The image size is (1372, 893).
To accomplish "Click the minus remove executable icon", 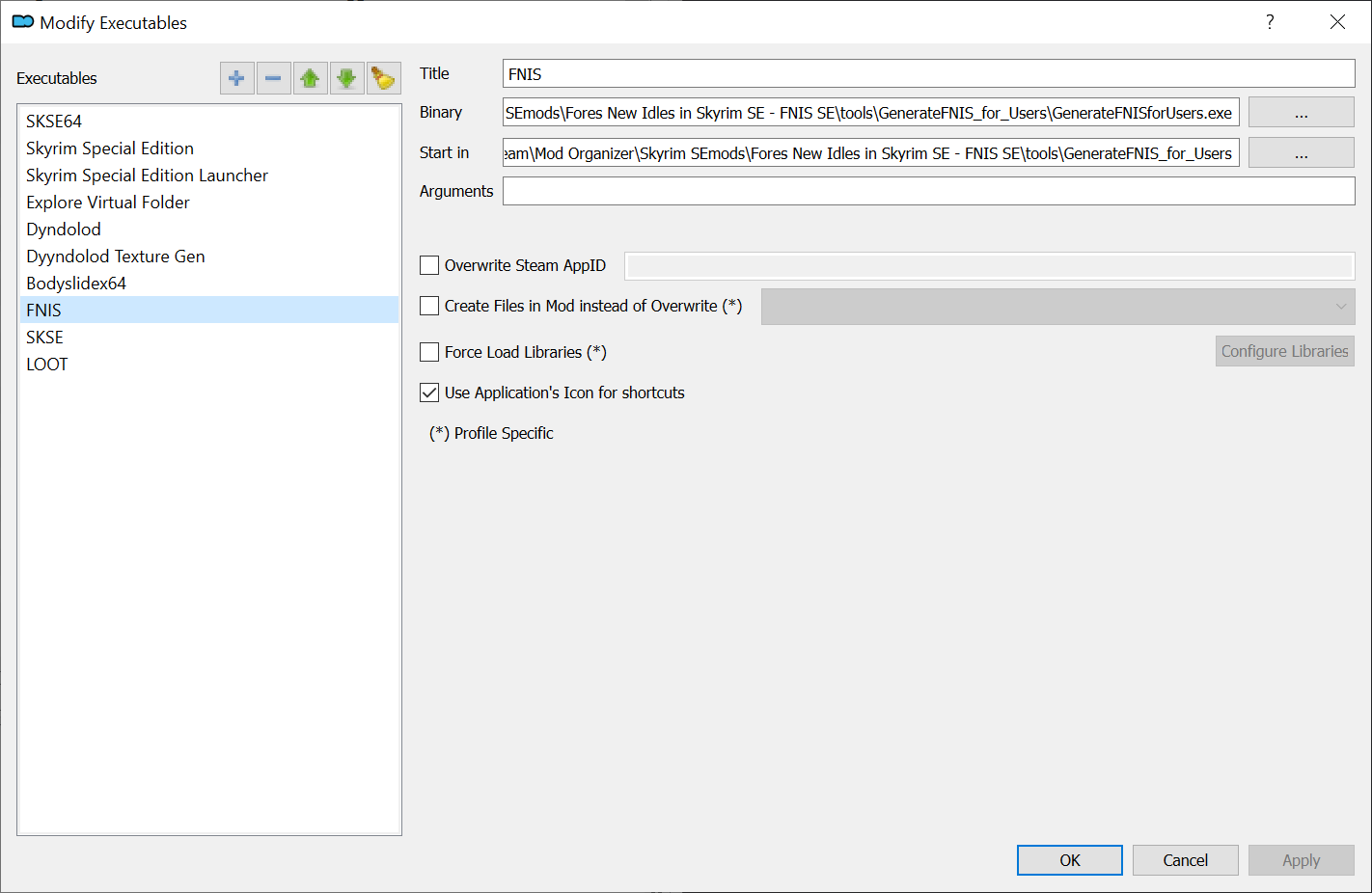I will tap(273, 78).
